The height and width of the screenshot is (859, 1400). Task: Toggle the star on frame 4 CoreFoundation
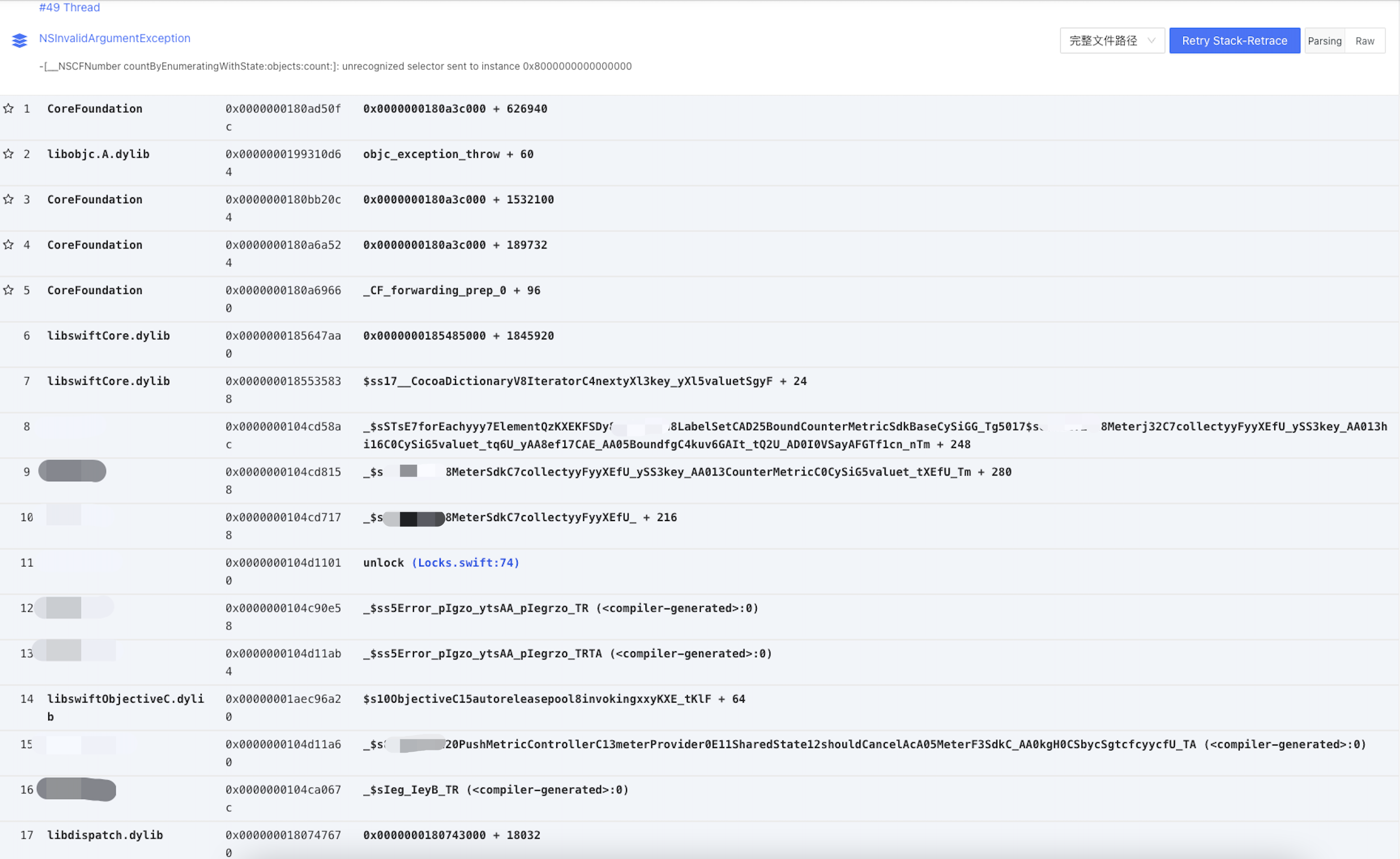[x=8, y=244]
